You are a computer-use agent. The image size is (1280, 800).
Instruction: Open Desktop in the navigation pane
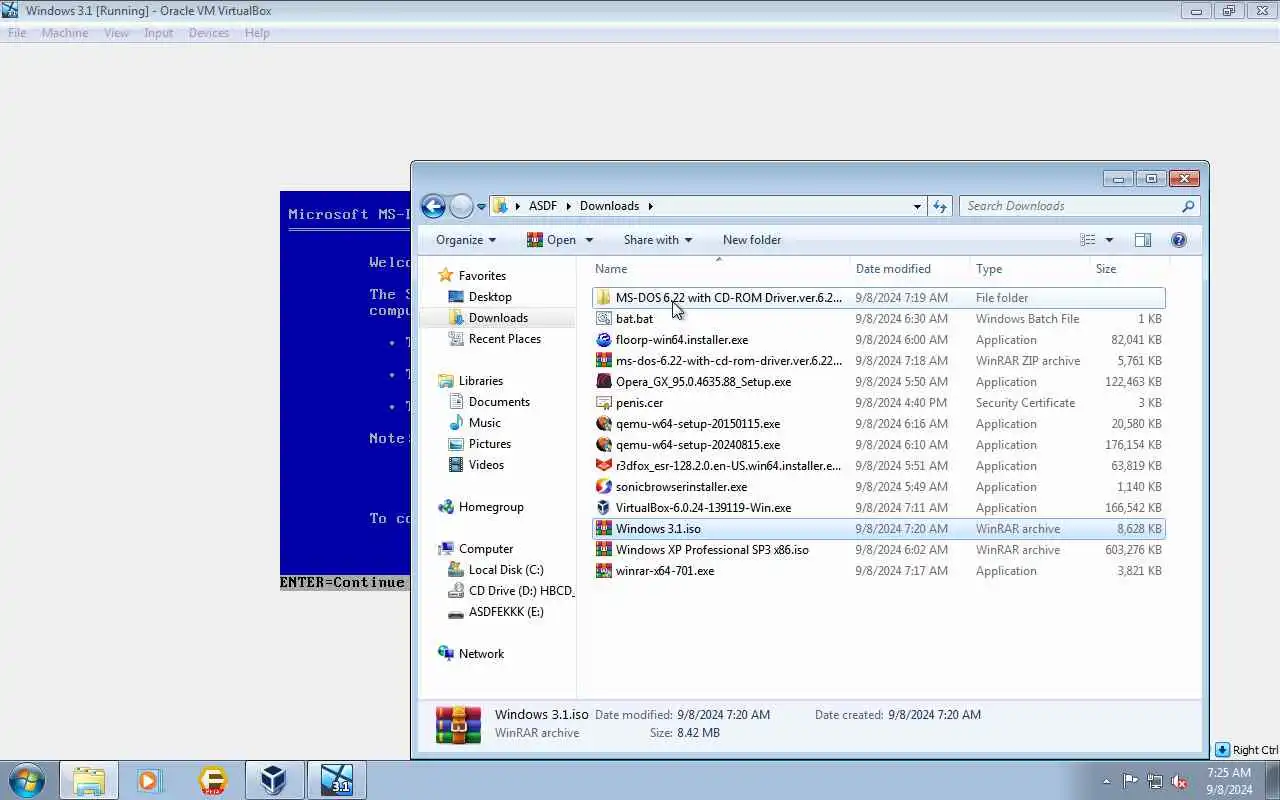coord(490,297)
